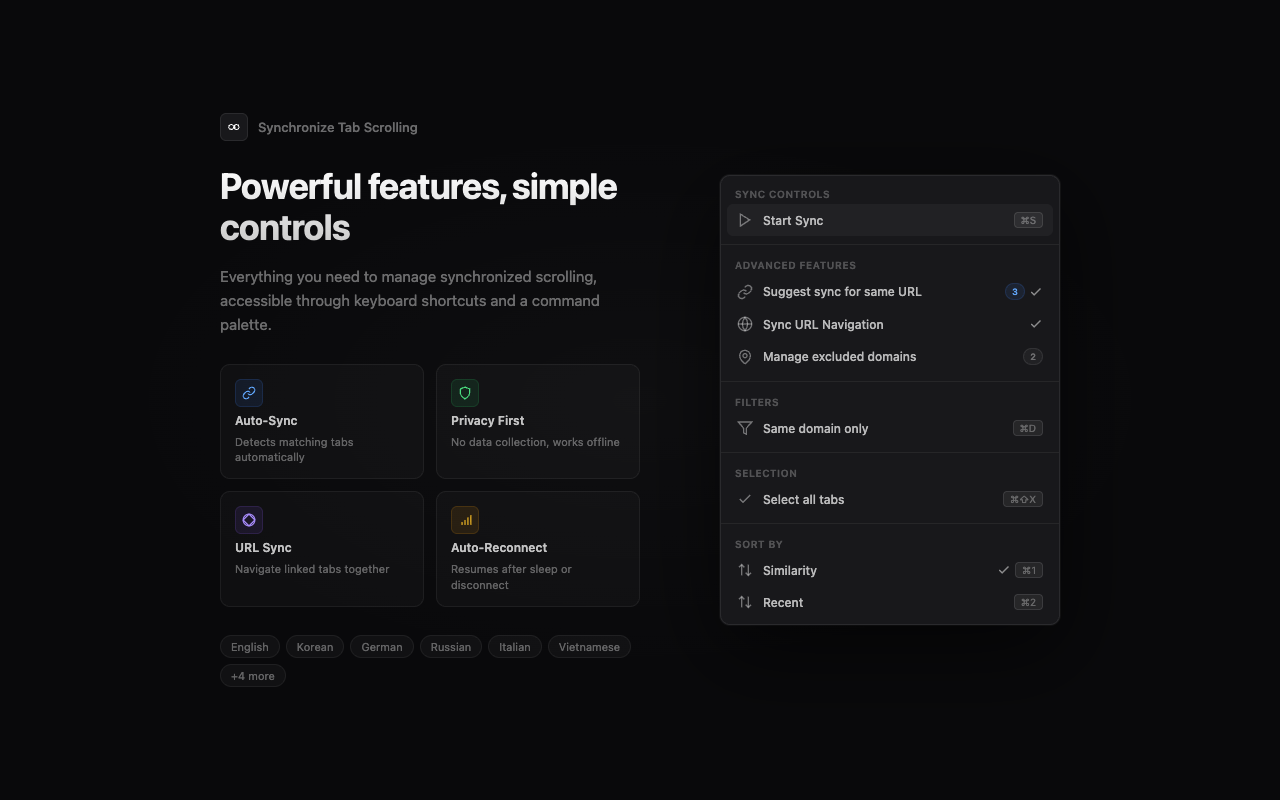Click the chain link icon beside Suggest sync
Viewport: 1280px width, 800px height.
click(x=745, y=292)
